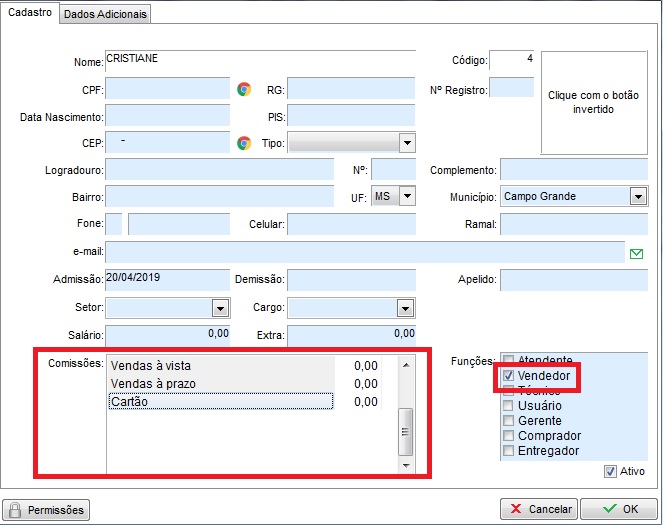Image resolution: width=663 pixels, height=525 pixels.
Task: Expand the Setor dropdown
Action: tap(219, 308)
